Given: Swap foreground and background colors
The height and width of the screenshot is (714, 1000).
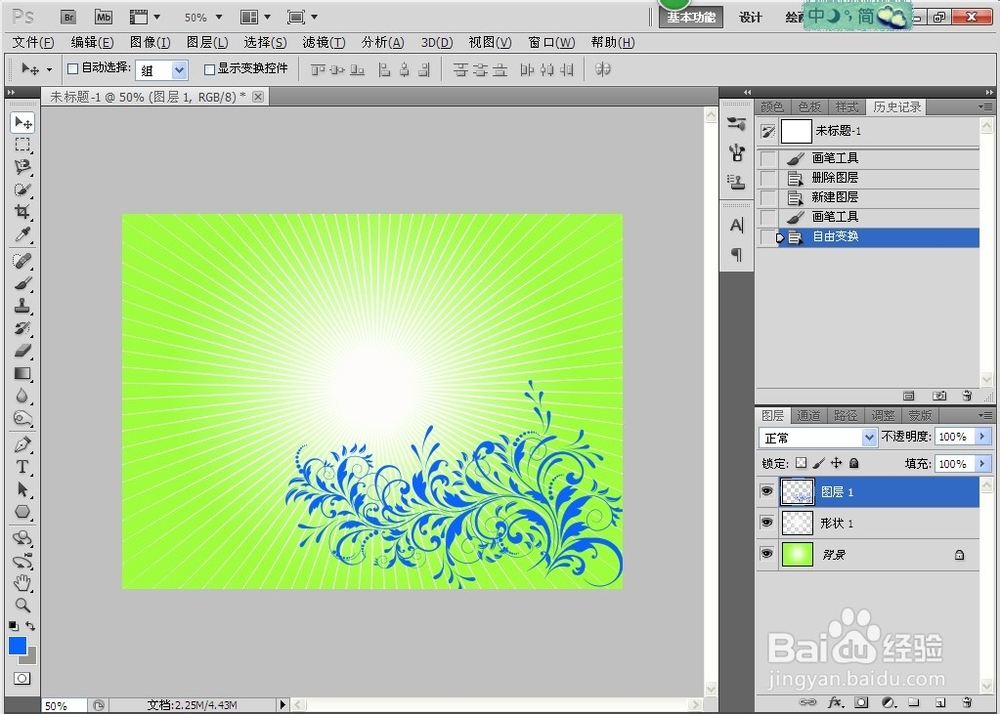Looking at the screenshot, I should tap(31, 627).
